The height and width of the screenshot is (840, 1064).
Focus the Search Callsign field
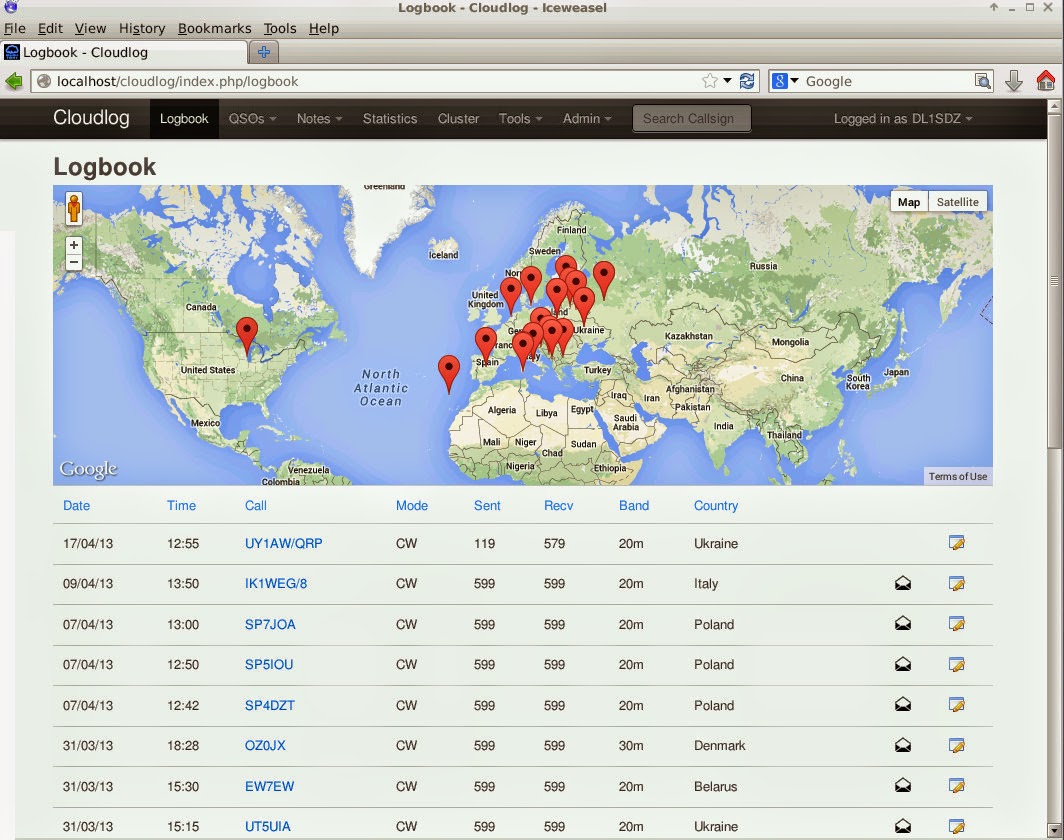691,119
